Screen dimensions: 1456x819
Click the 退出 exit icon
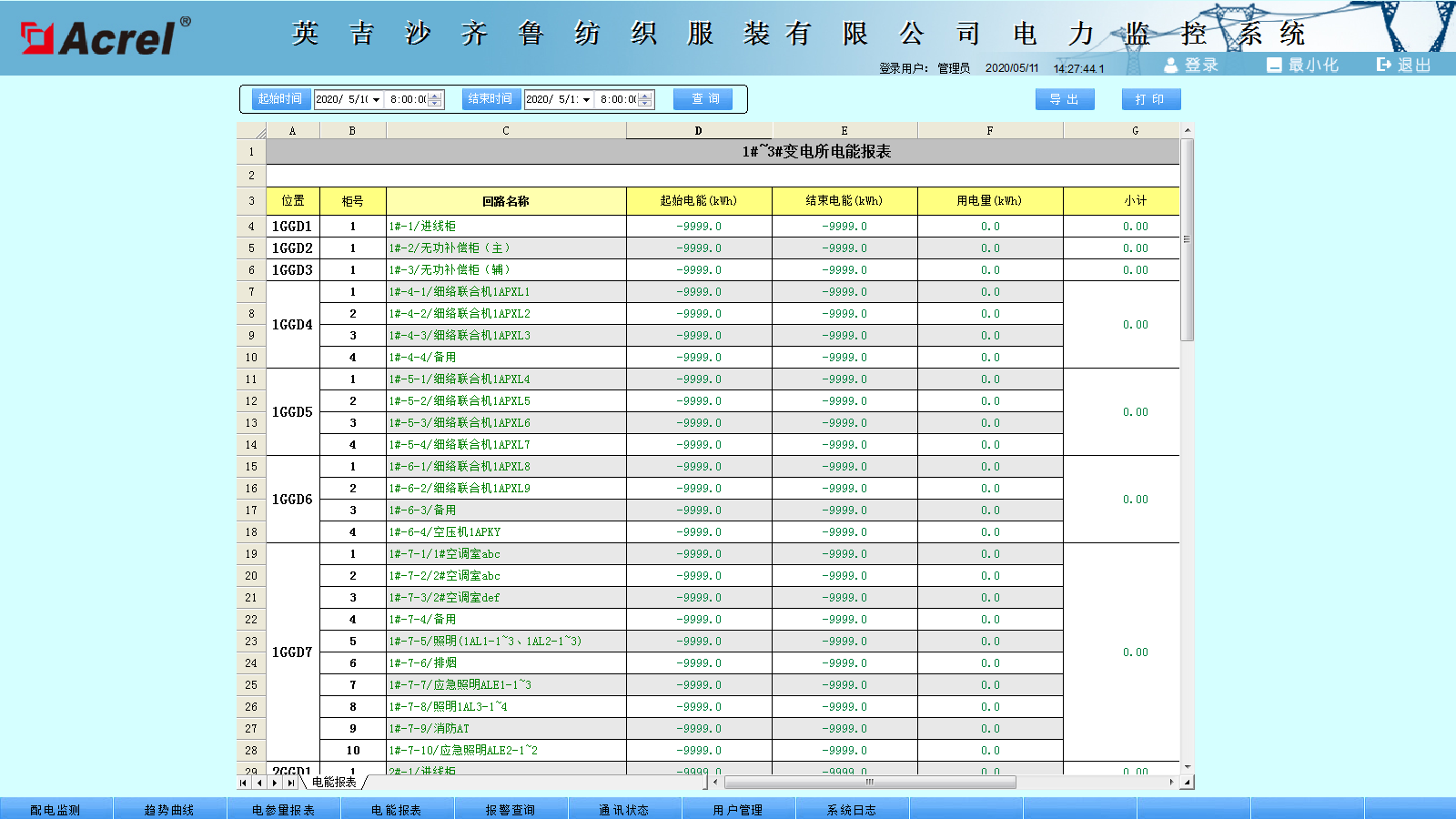pos(1384,65)
